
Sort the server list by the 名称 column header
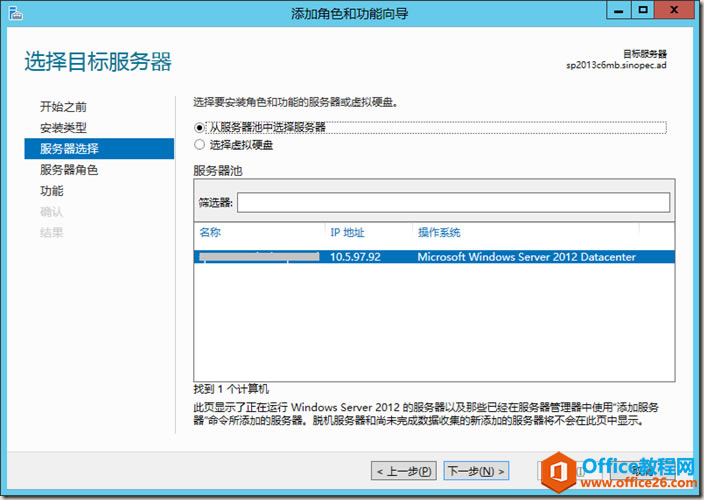click(210, 232)
